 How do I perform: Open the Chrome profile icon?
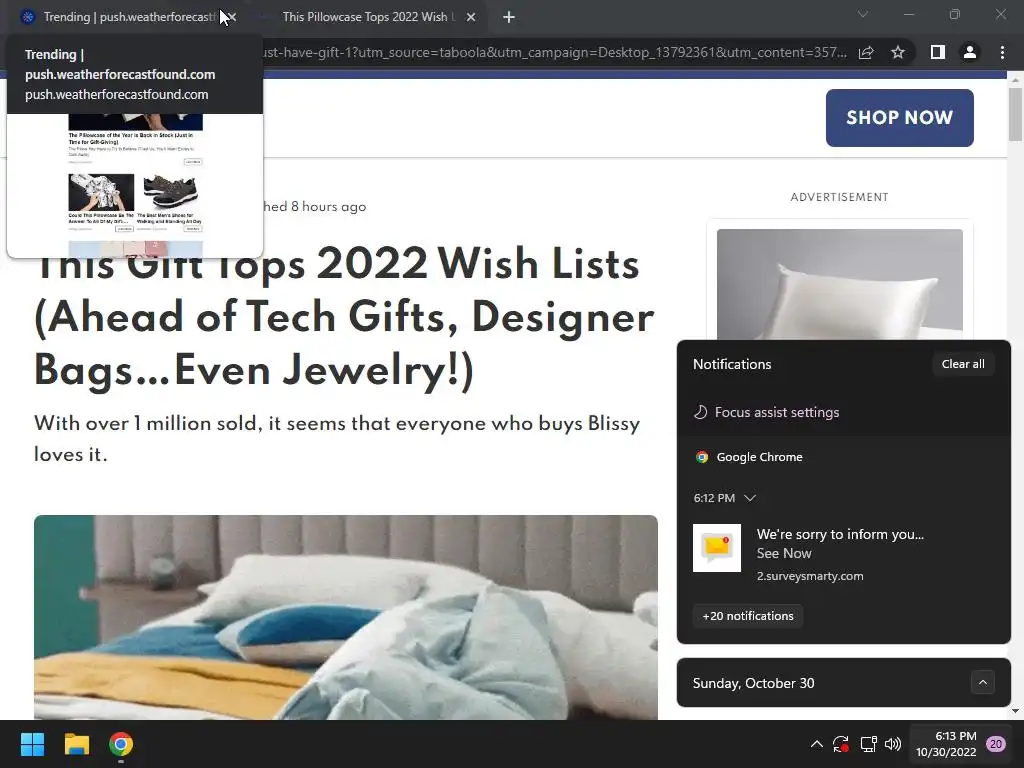tap(970, 53)
